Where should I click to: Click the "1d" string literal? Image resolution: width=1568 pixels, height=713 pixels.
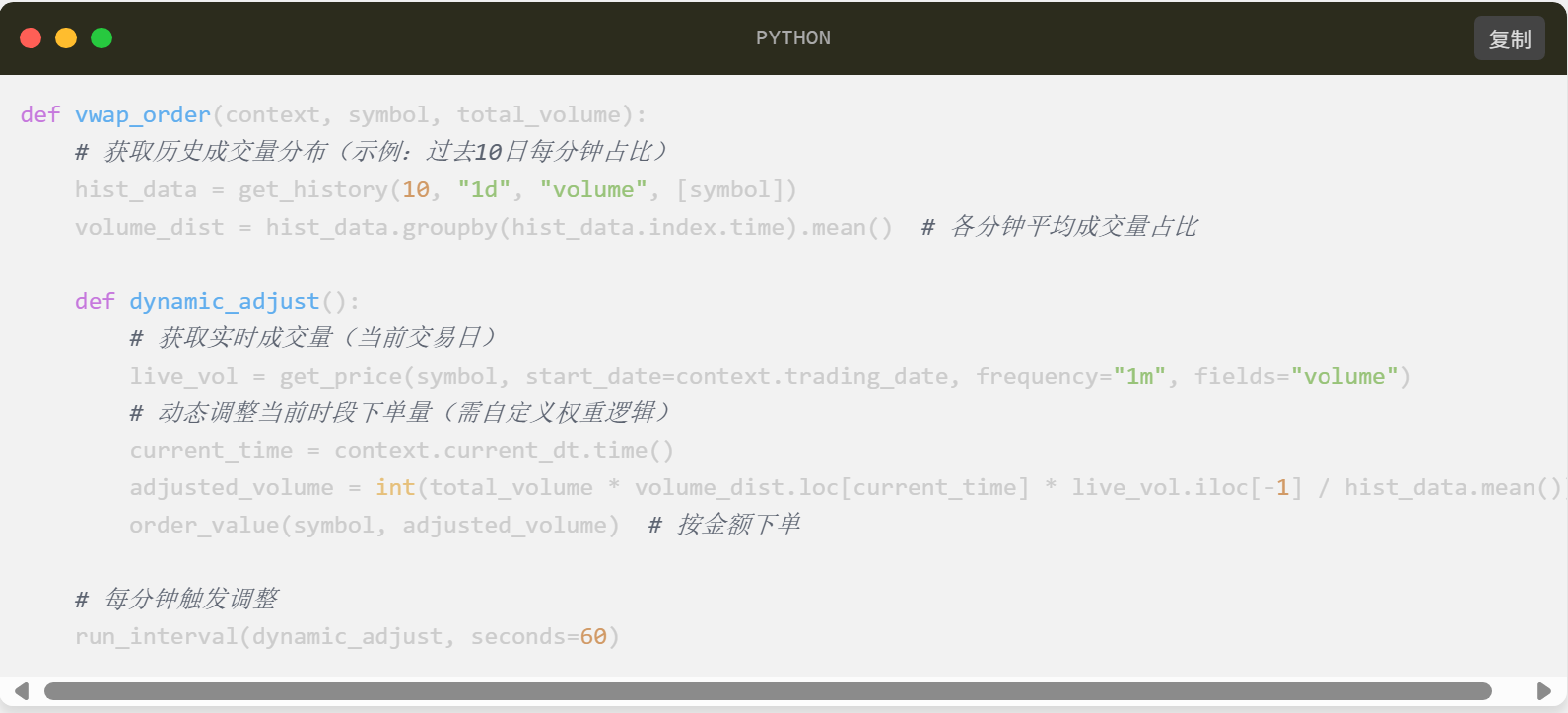[x=484, y=189]
